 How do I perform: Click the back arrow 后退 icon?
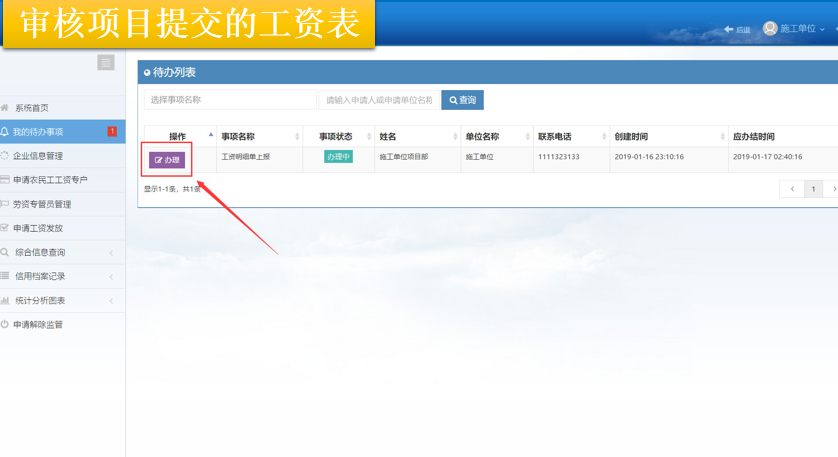tap(729, 30)
